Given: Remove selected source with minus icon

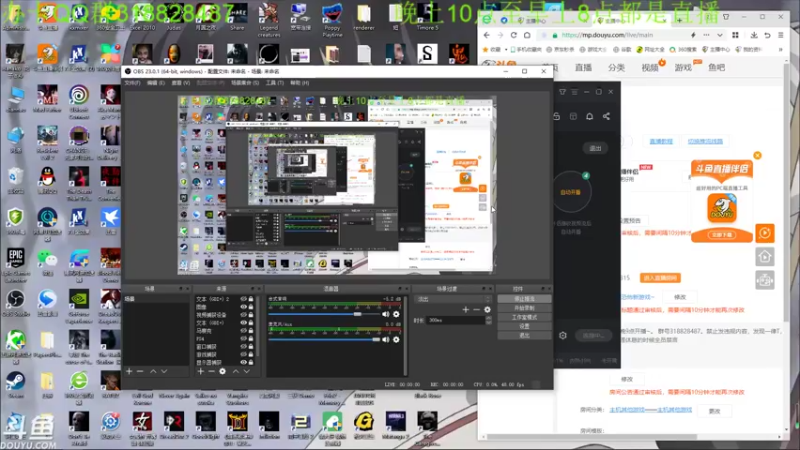Looking at the screenshot, I should pyautogui.click(x=211, y=371).
